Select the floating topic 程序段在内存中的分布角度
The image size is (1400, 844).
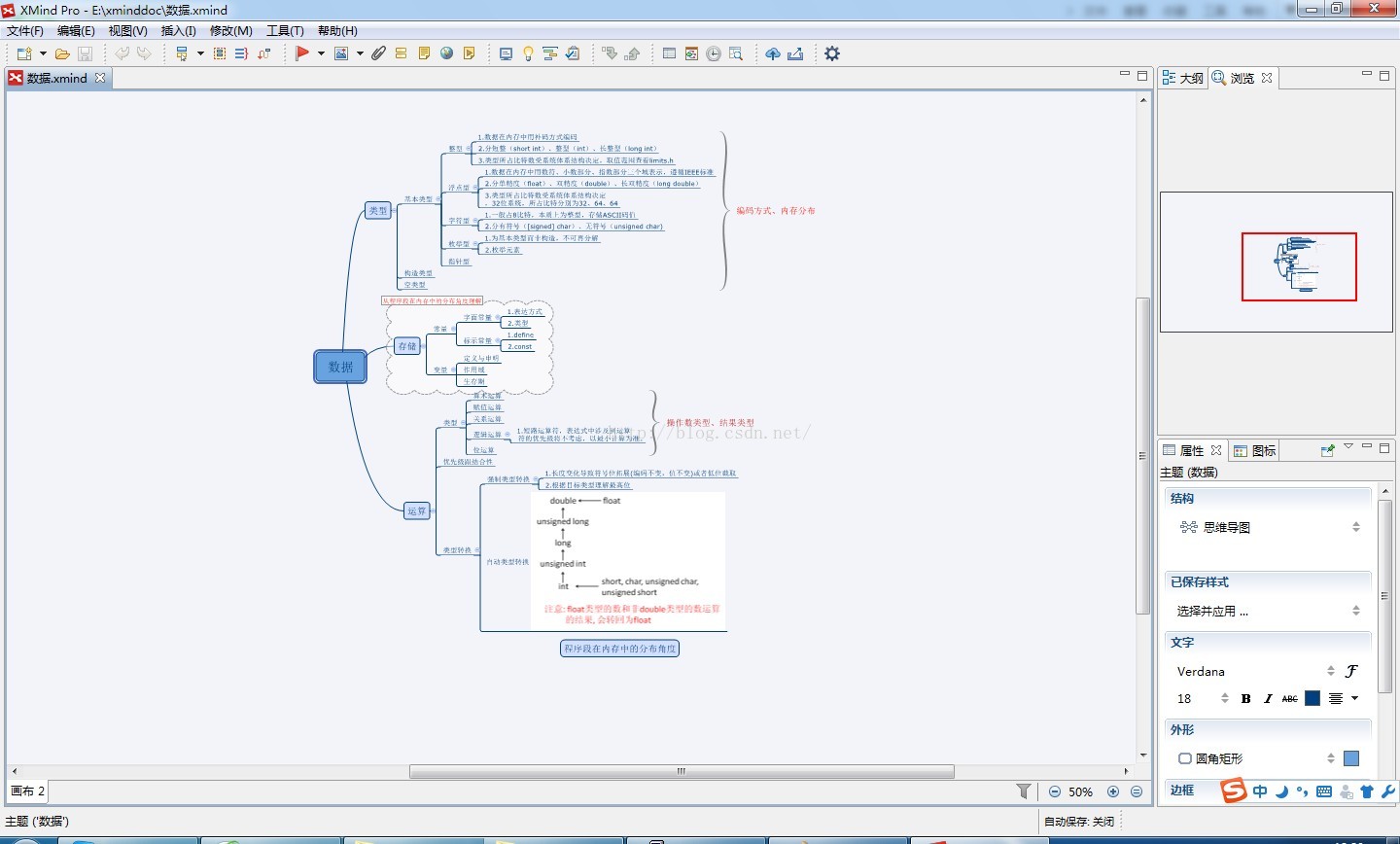tap(619, 648)
